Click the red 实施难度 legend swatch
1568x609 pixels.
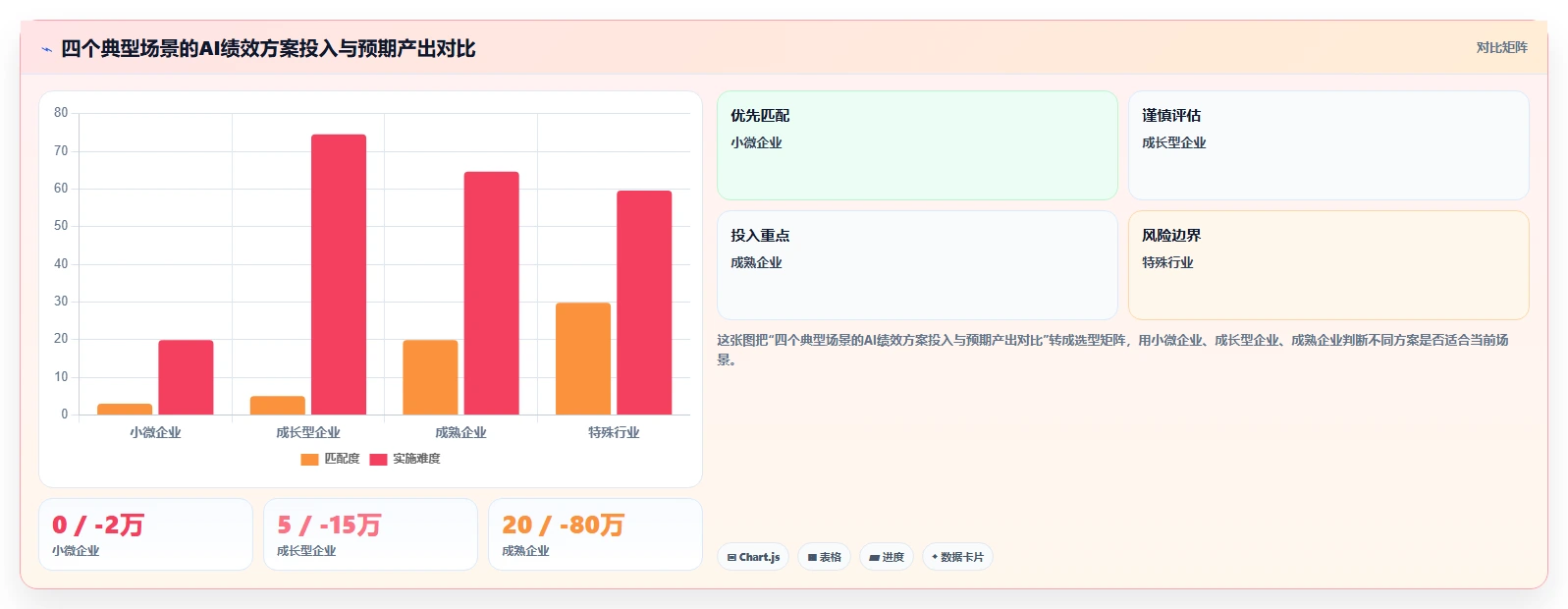tap(378, 460)
